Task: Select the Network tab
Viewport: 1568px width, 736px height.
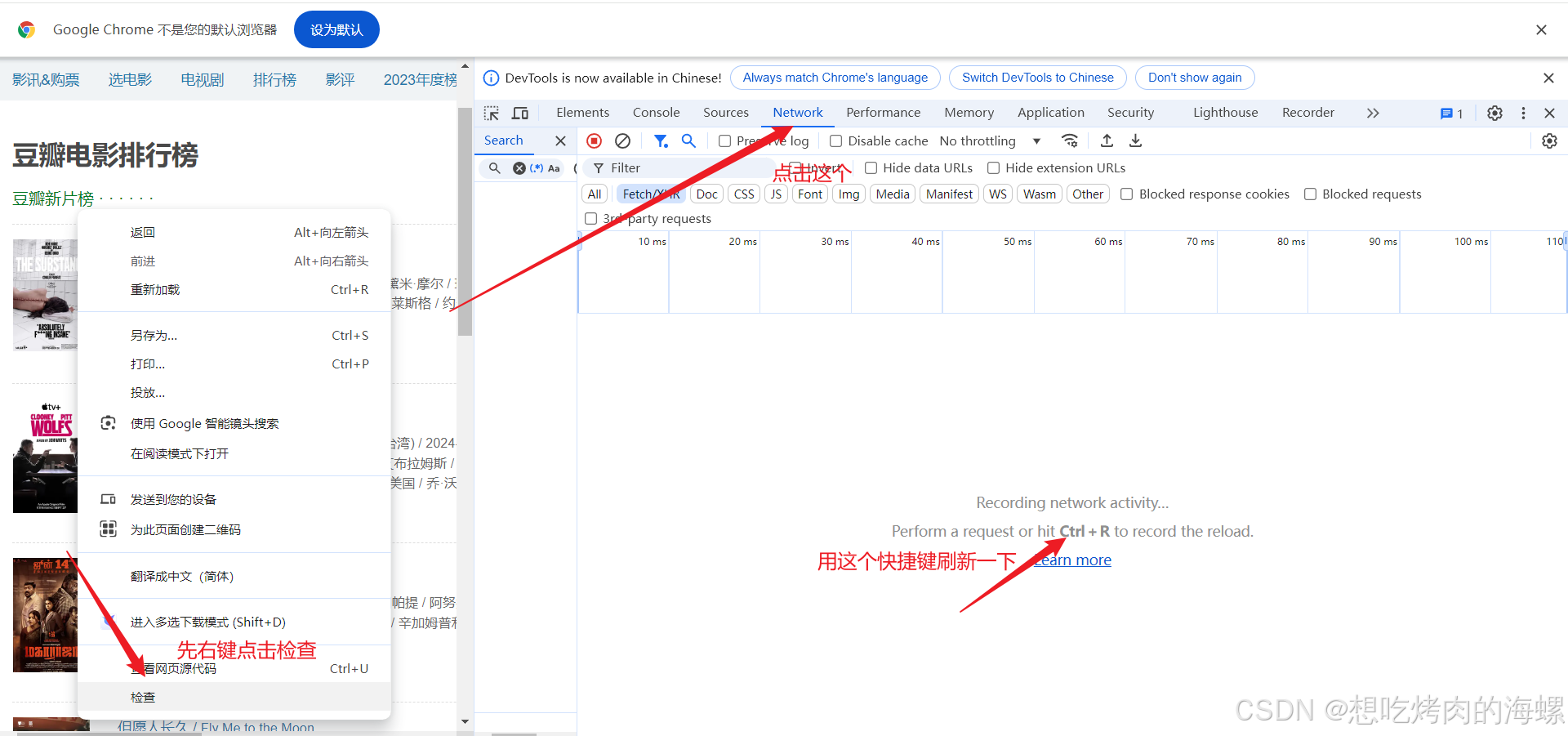Action: pyautogui.click(x=798, y=113)
